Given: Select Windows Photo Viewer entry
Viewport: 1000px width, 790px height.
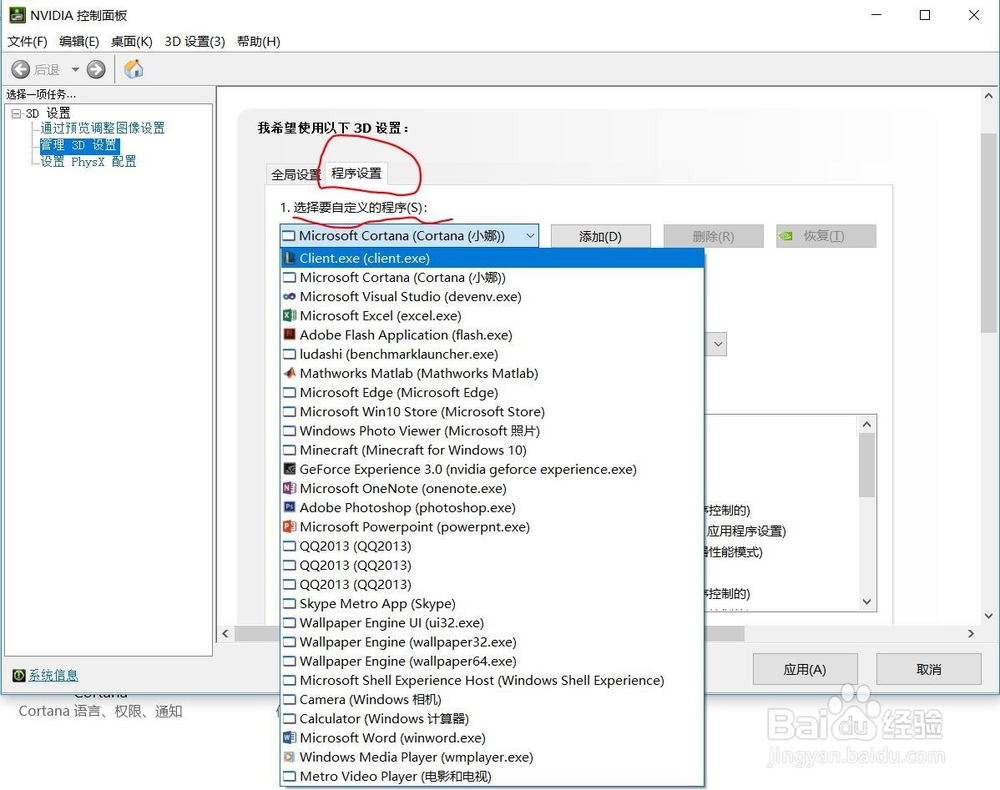Looking at the screenshot, I should [492, 431].
